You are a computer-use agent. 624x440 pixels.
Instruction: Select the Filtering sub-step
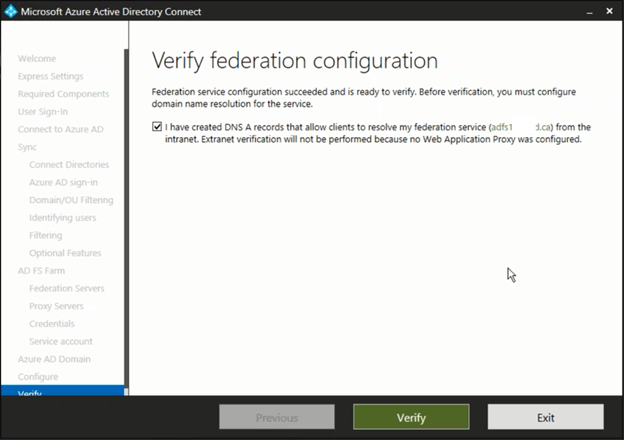[x=46, y=235]
